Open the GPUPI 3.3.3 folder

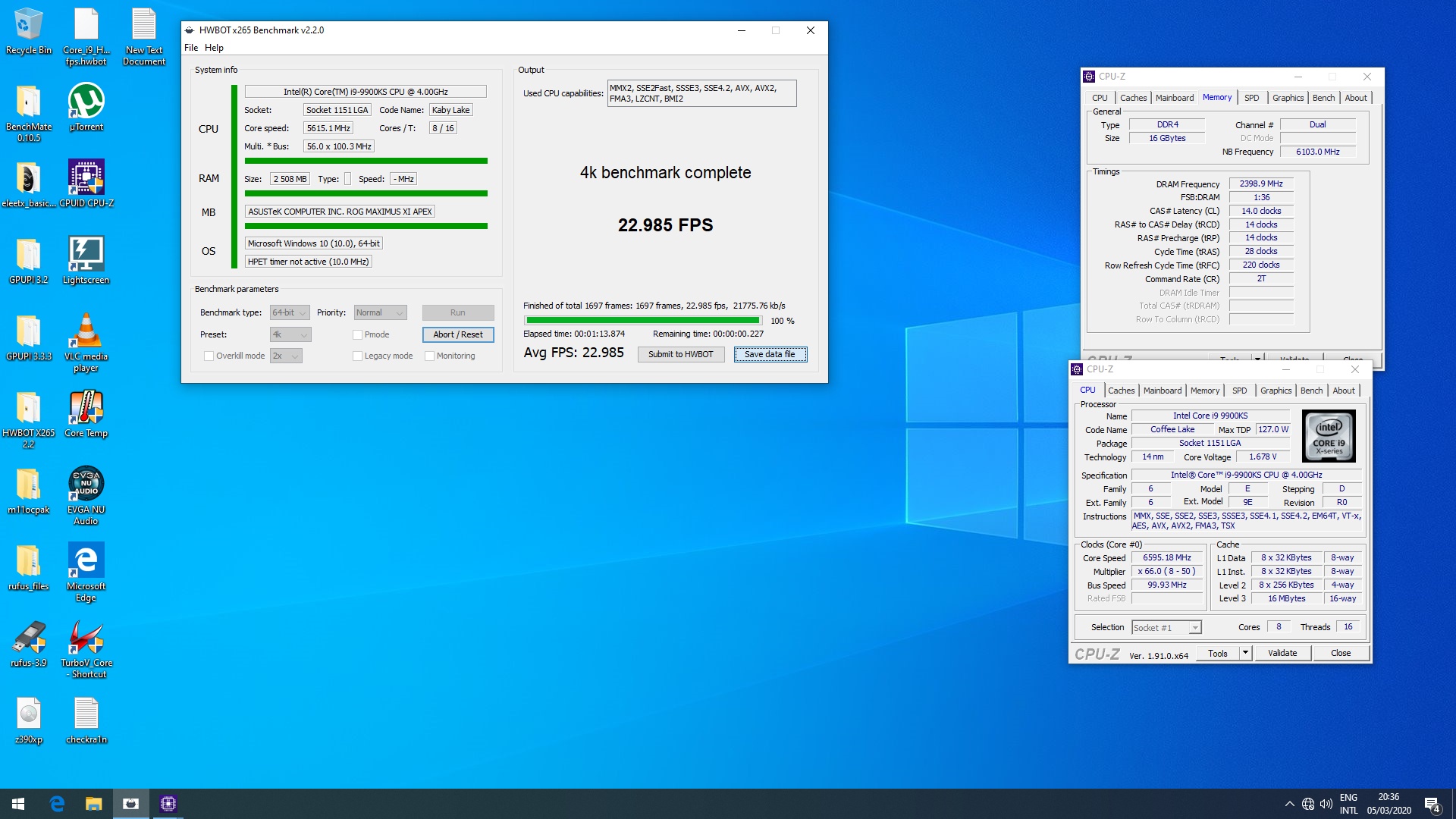pos(29,337)
